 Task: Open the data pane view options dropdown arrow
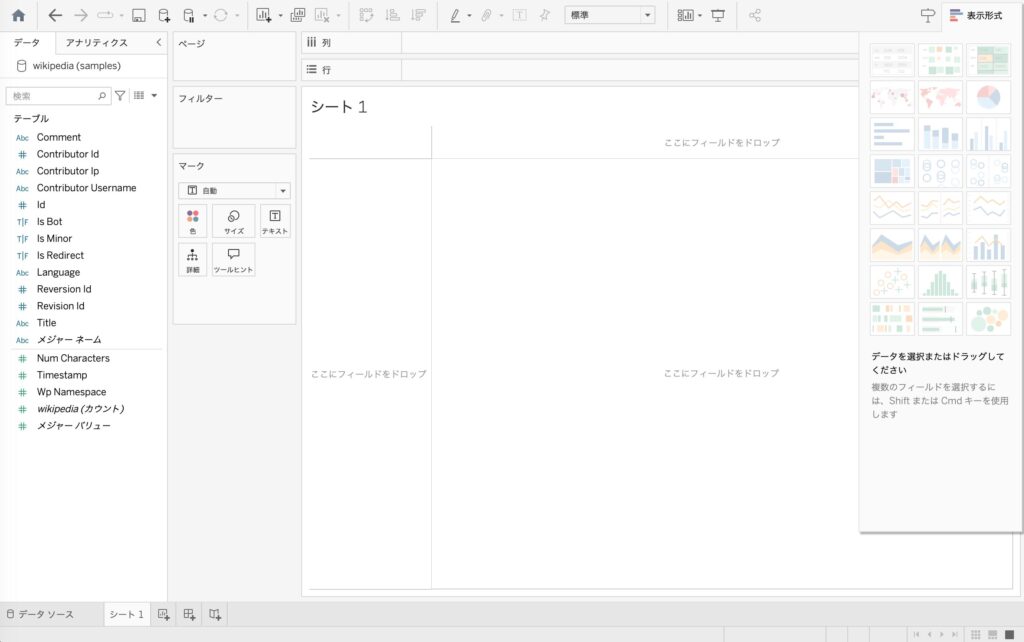(154, 95)
